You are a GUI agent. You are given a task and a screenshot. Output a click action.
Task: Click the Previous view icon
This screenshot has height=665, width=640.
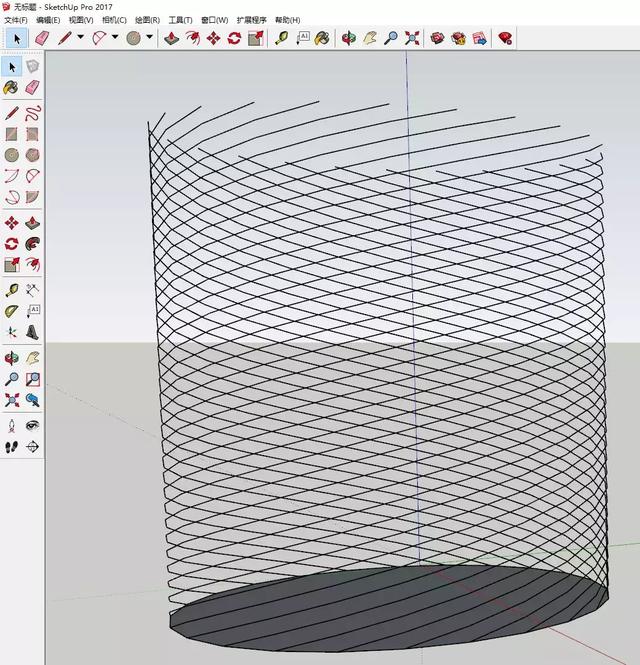pos(32,400)
